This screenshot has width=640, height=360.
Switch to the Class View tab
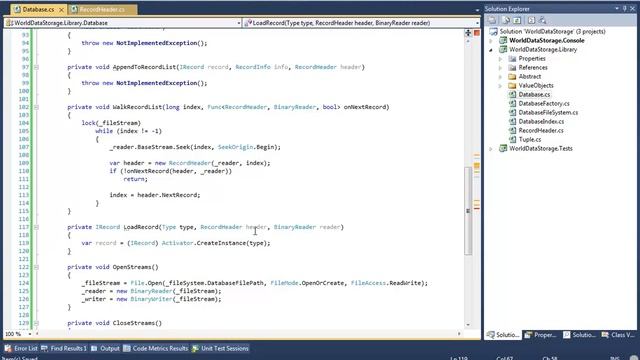click(x=618, y=335)
